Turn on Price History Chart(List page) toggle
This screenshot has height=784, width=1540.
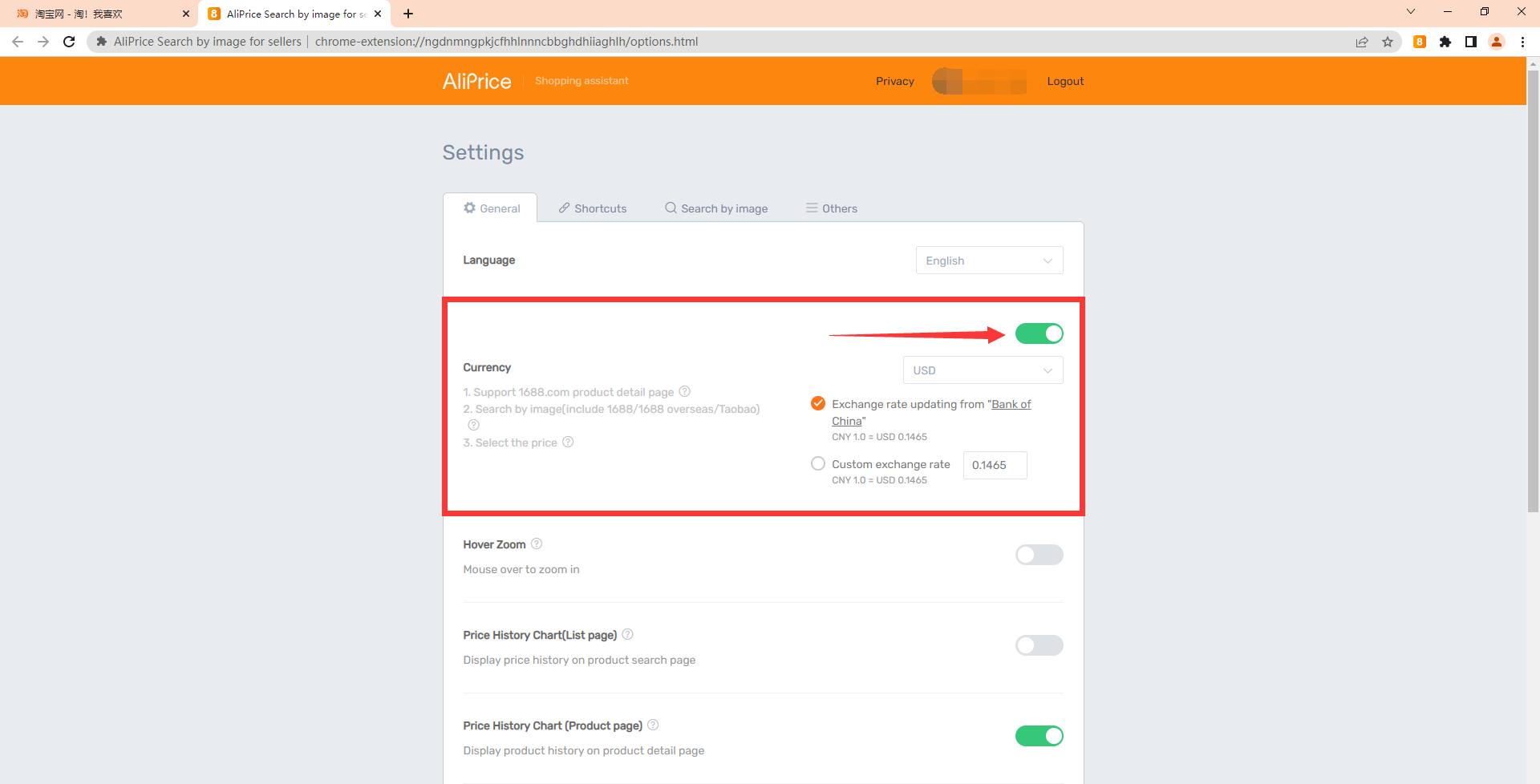coord(1039,645)
